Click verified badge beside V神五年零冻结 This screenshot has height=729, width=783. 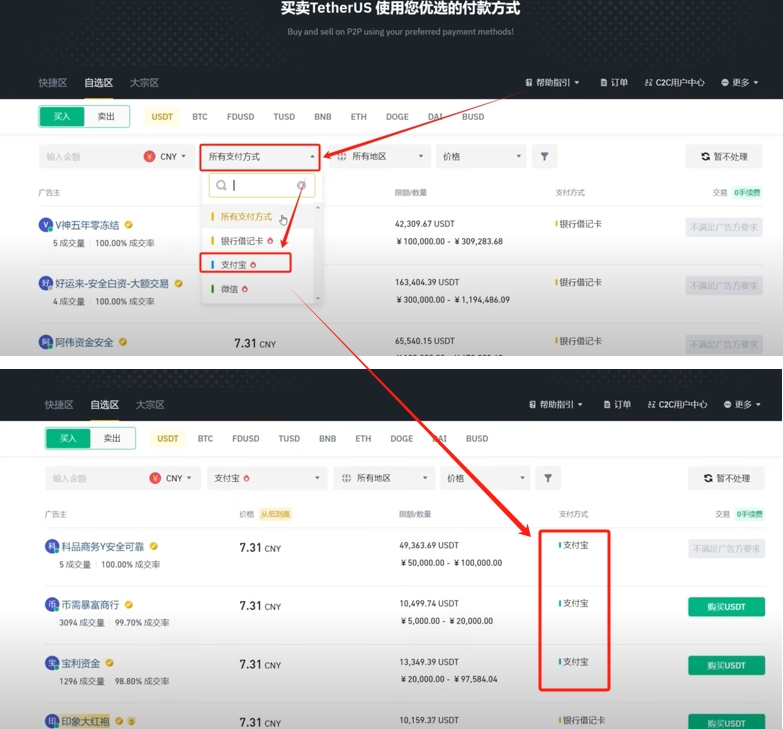128,225
